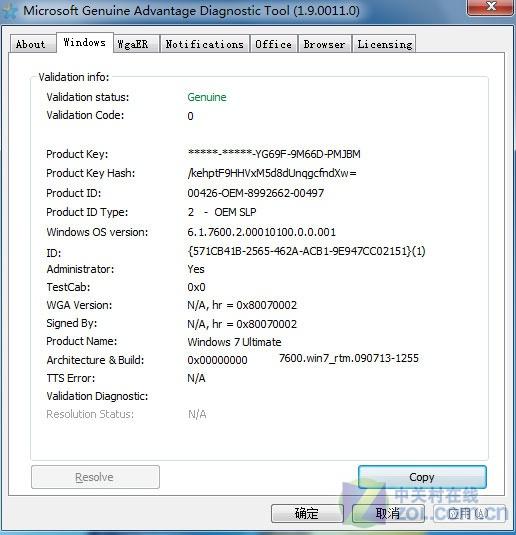This screenshot has height=535, width=516.
Task: Select Product ID 00426-OEM-8992662-00497
Action: [256, 193]
